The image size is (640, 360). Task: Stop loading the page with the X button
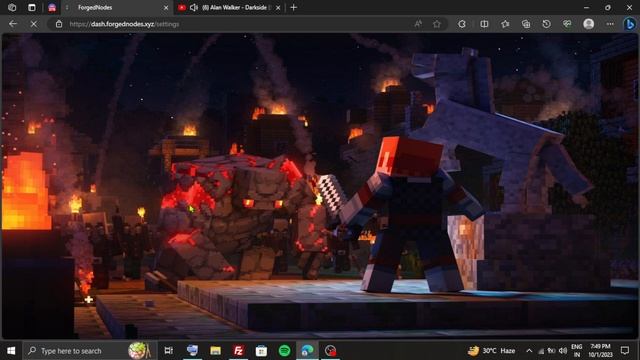click(x=34, y=24)
